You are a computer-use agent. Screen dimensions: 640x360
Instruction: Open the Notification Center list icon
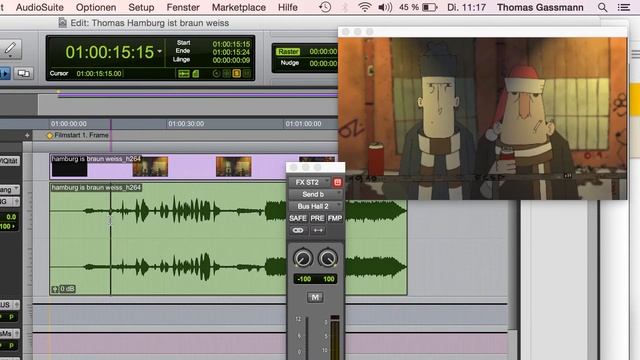point(623,7)
